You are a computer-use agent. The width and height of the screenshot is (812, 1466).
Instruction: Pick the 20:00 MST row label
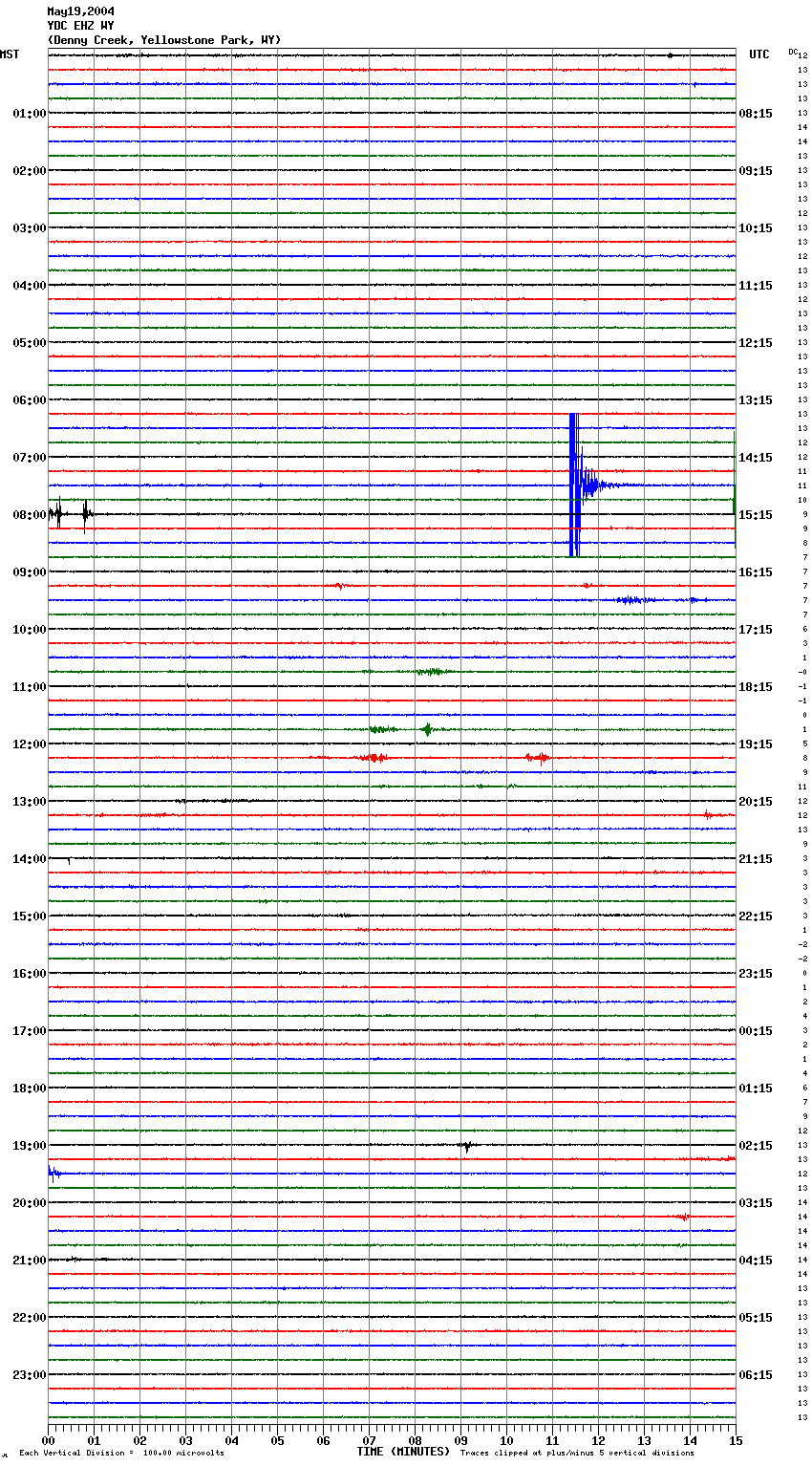tap(30, 1203)
